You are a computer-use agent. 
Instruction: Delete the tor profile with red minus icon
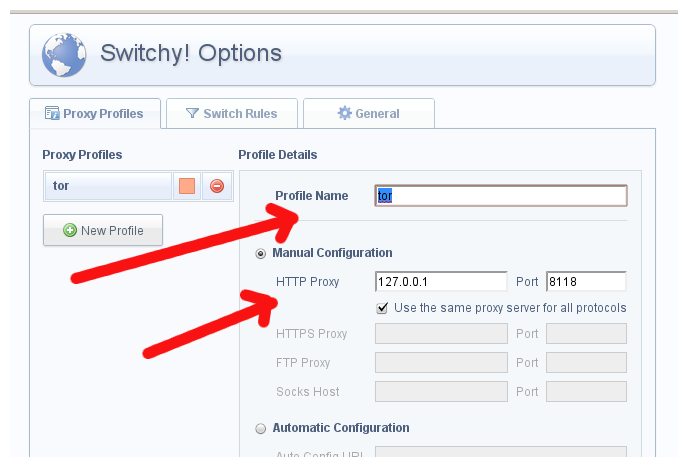coord(217,186)
